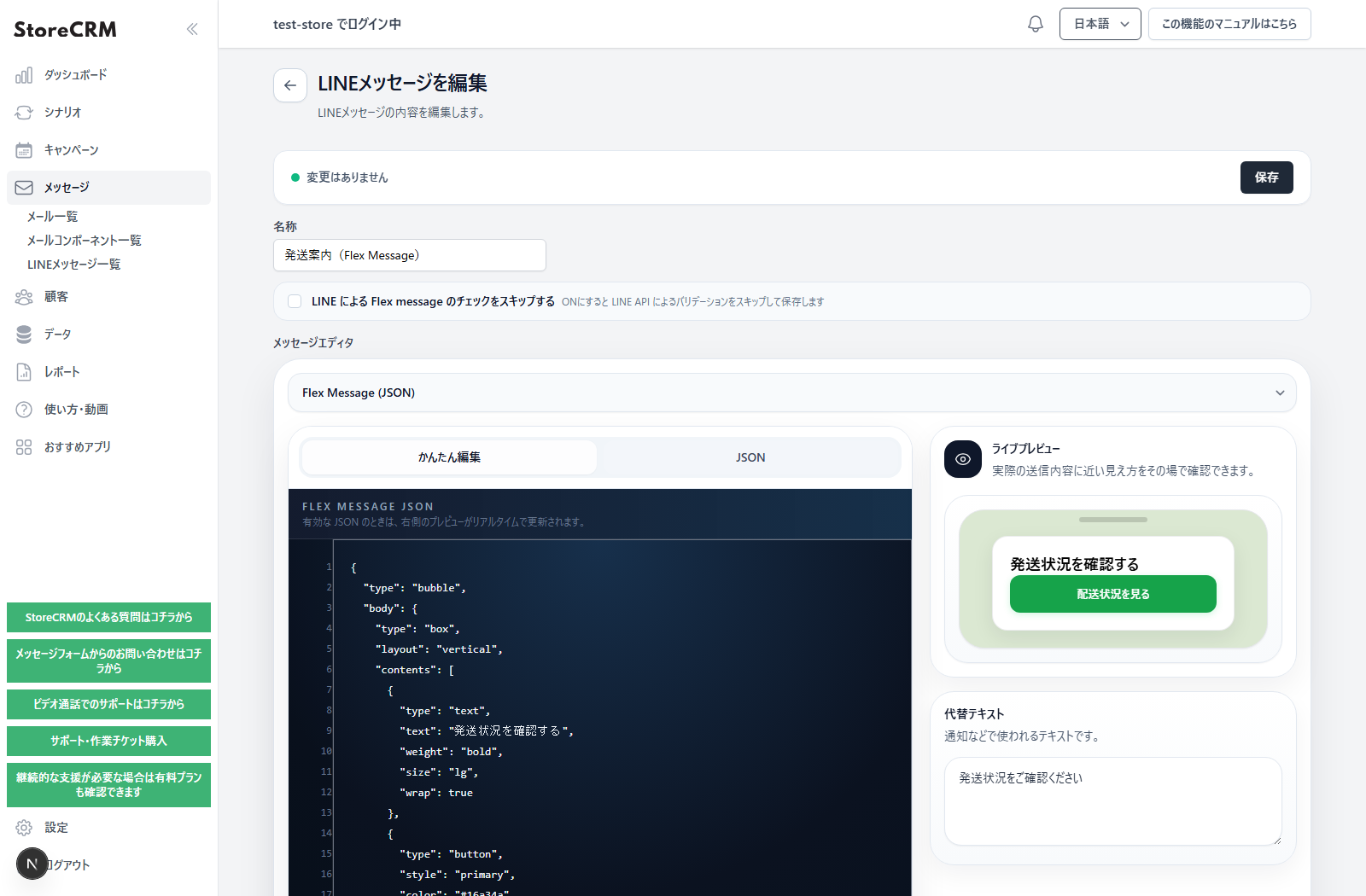Click the paid plan support green button
The width and height of the screenshot is (1366, 896).
(x=108, y=784)
